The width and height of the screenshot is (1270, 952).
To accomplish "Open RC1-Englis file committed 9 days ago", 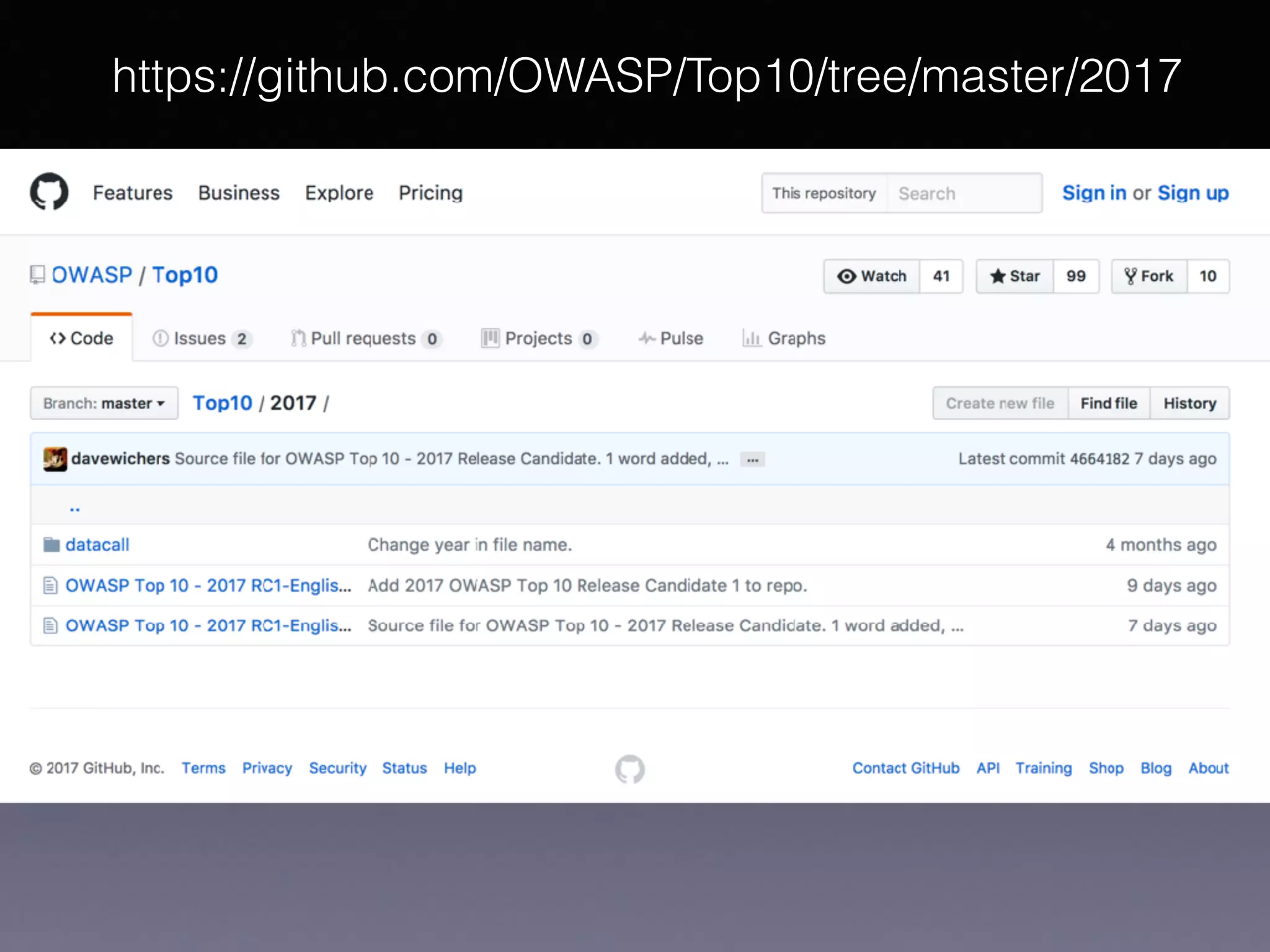I will pos(208,586).
